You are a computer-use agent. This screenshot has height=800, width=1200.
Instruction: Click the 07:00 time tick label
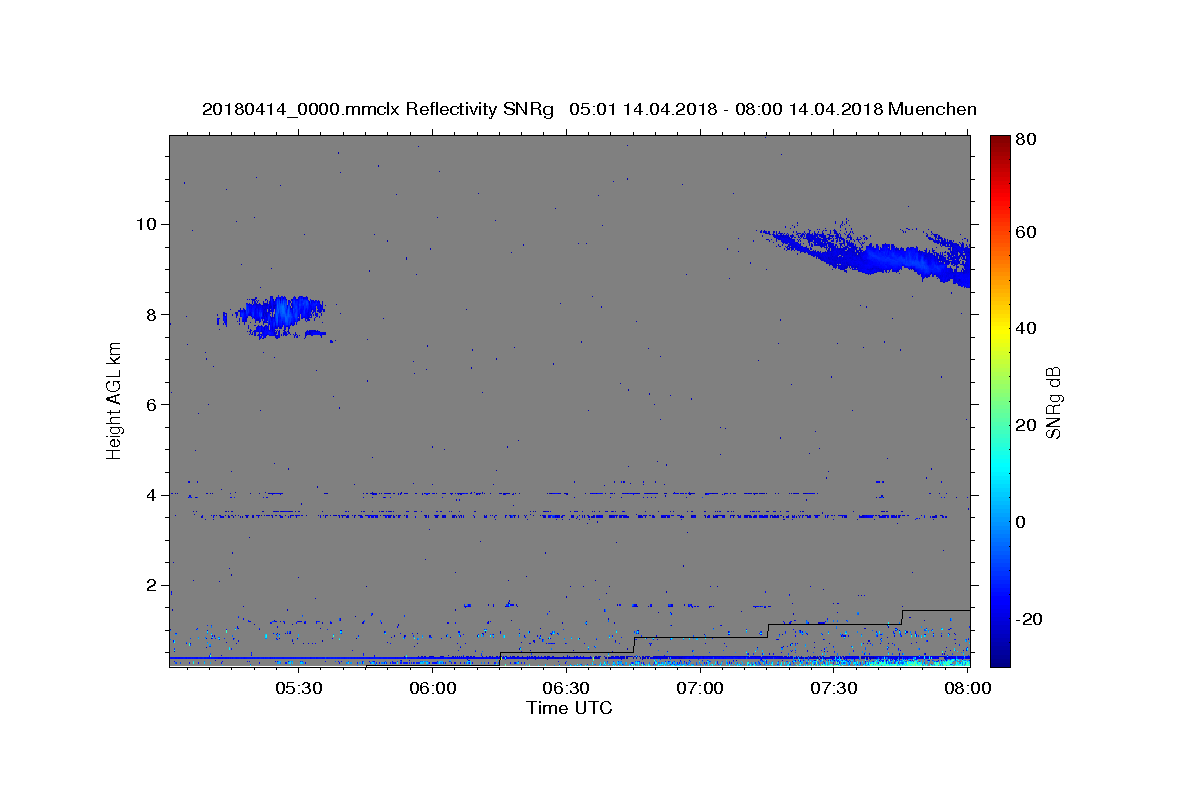[x=700, y=689]
